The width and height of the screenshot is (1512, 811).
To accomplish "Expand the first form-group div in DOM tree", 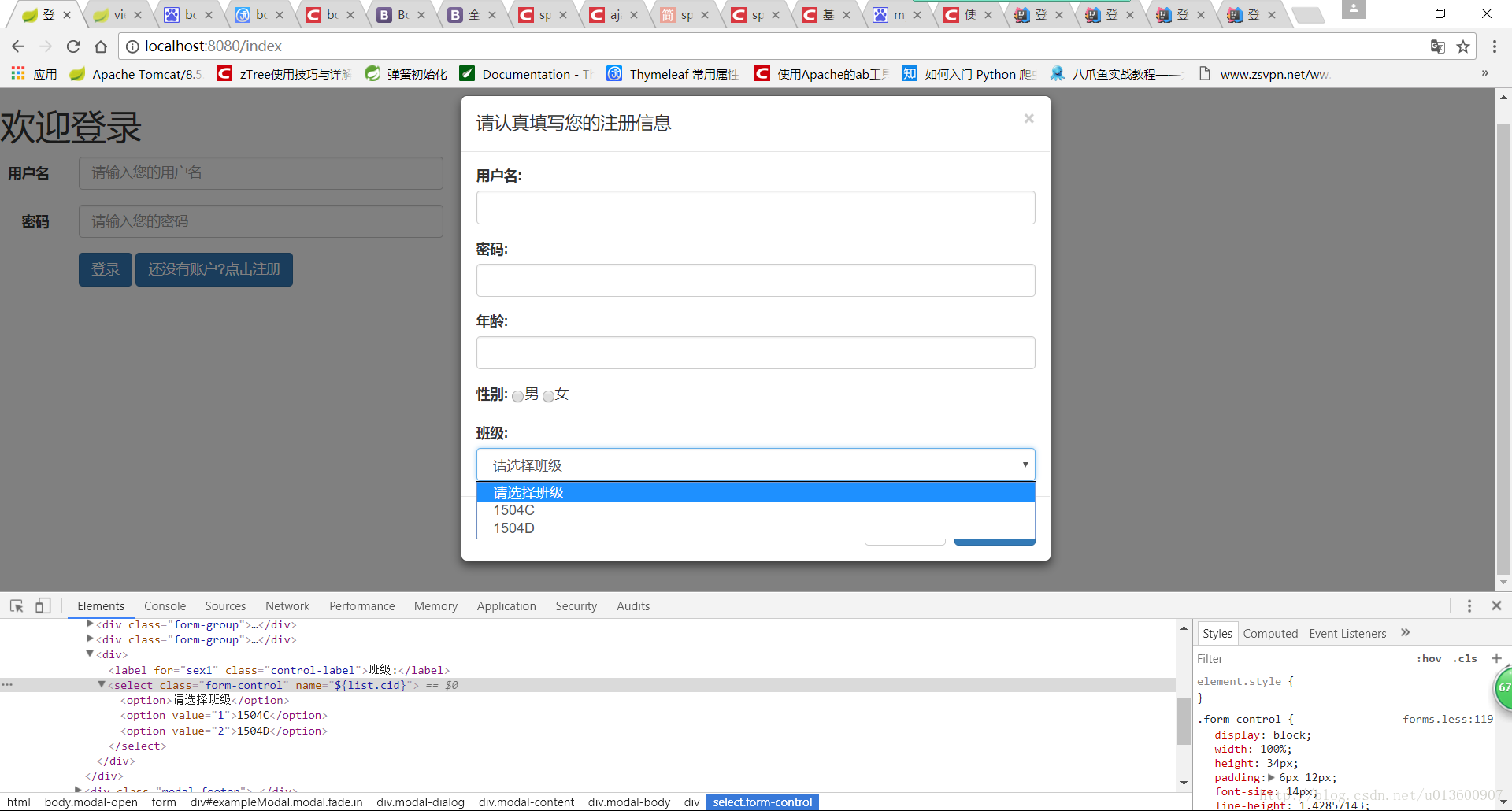I will (x=90, y=624).
